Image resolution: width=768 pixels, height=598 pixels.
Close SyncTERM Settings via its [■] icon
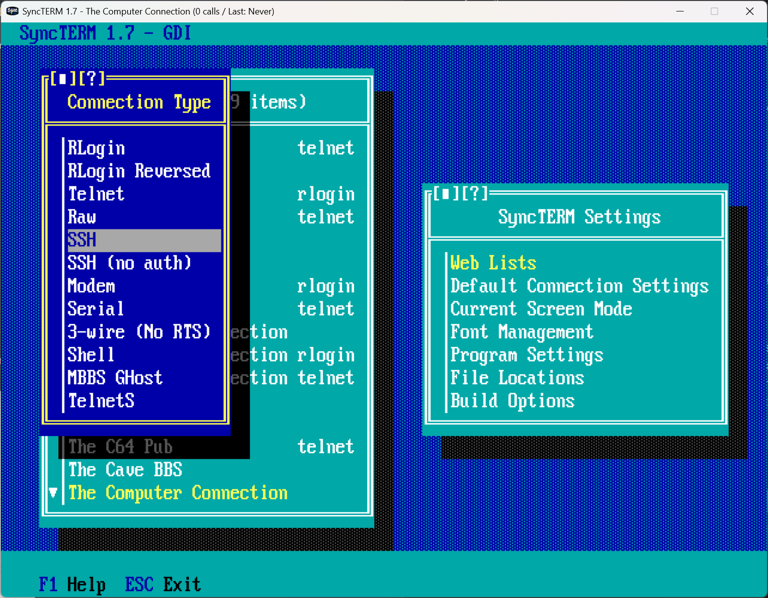click(x=445, y=193)
